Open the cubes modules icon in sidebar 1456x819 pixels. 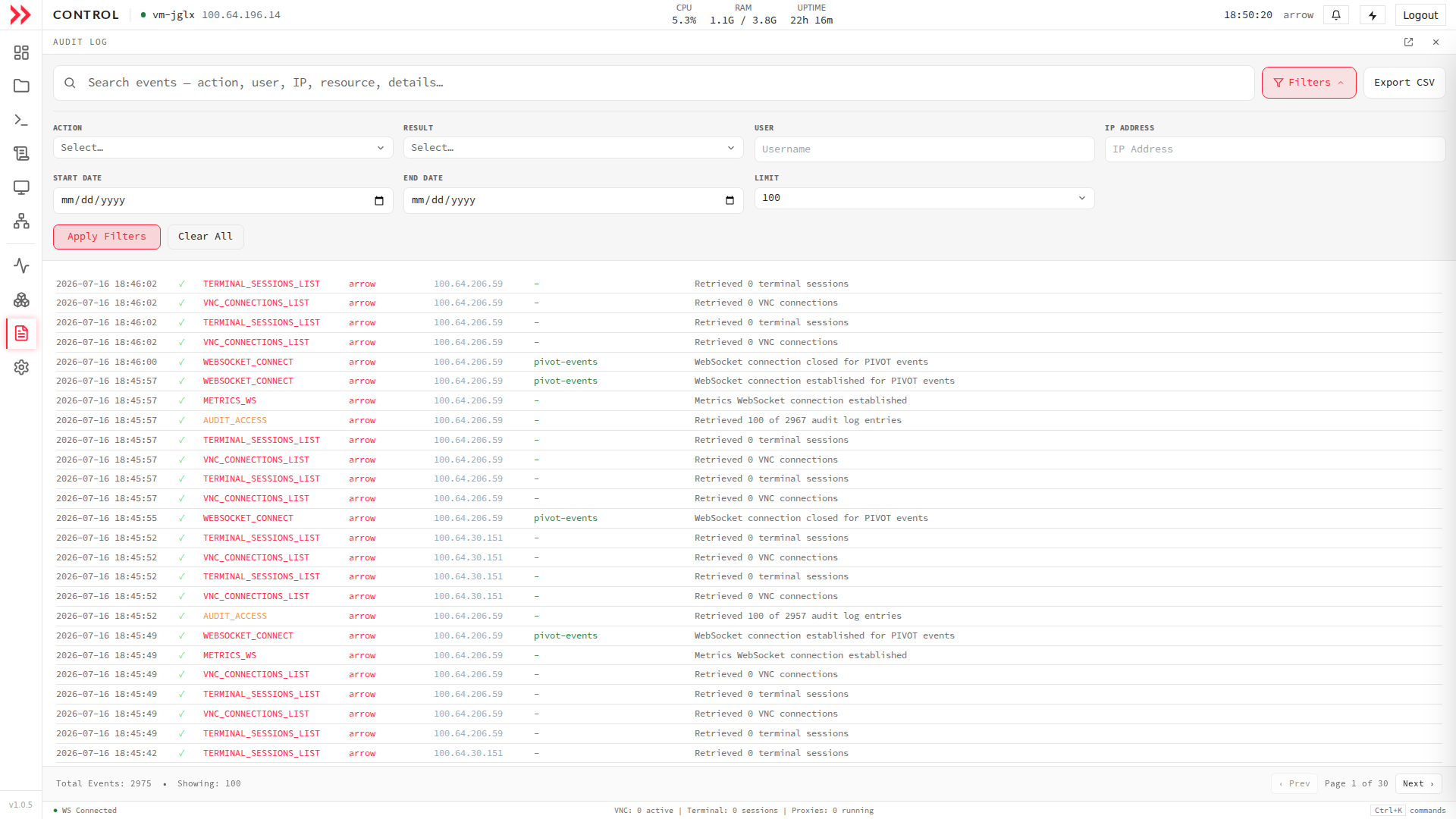(21, 300)
